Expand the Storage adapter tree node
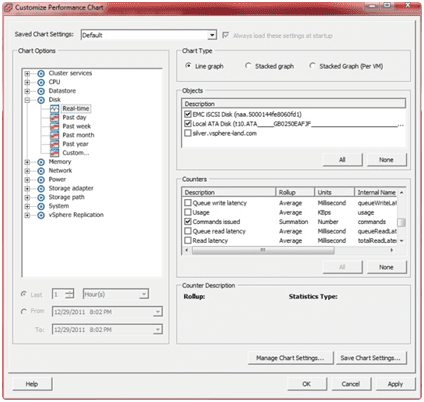 click(27, 189)
